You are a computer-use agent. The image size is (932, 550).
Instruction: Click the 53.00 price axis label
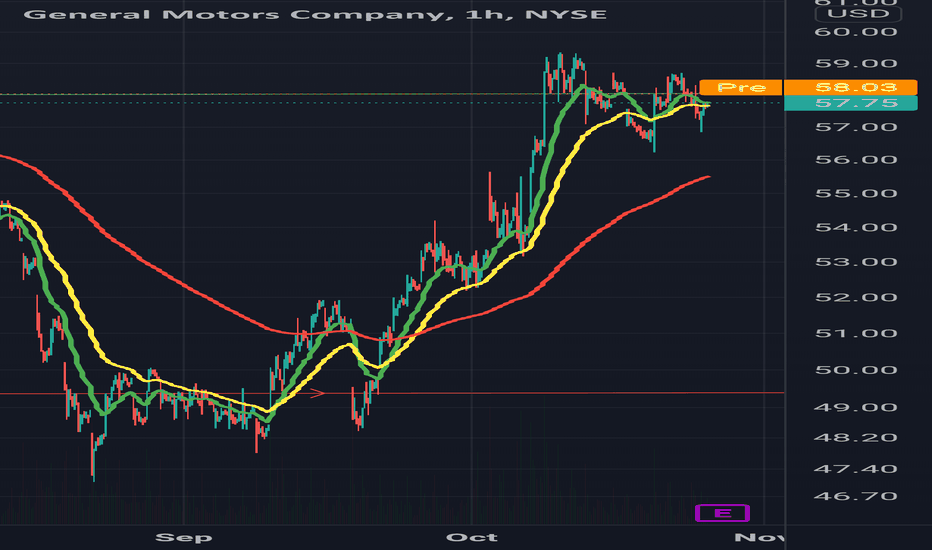[856, 262]
